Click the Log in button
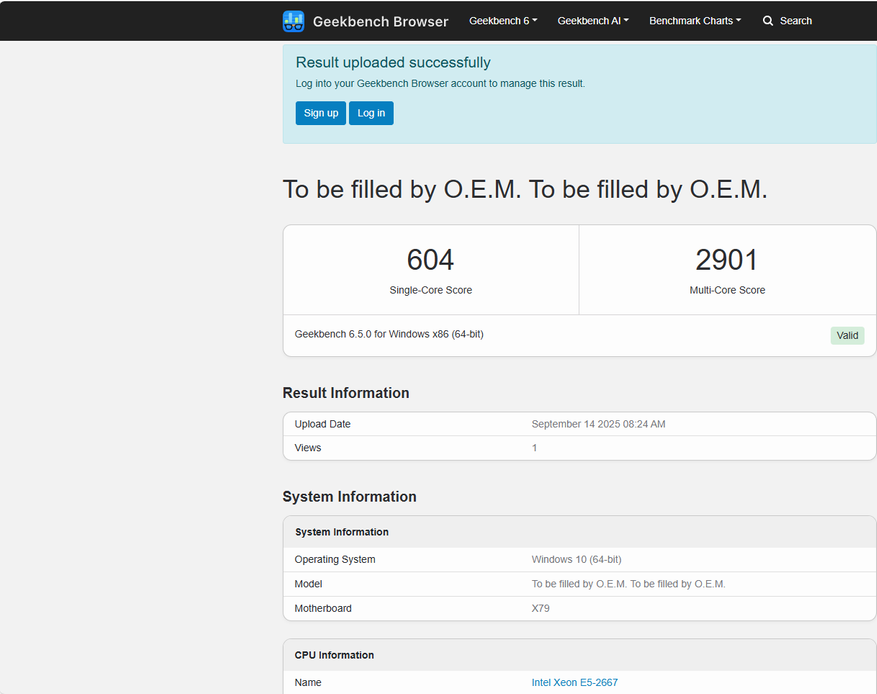Image resolution: width=877 pixels, height=694 pixels. pos(371,113)
